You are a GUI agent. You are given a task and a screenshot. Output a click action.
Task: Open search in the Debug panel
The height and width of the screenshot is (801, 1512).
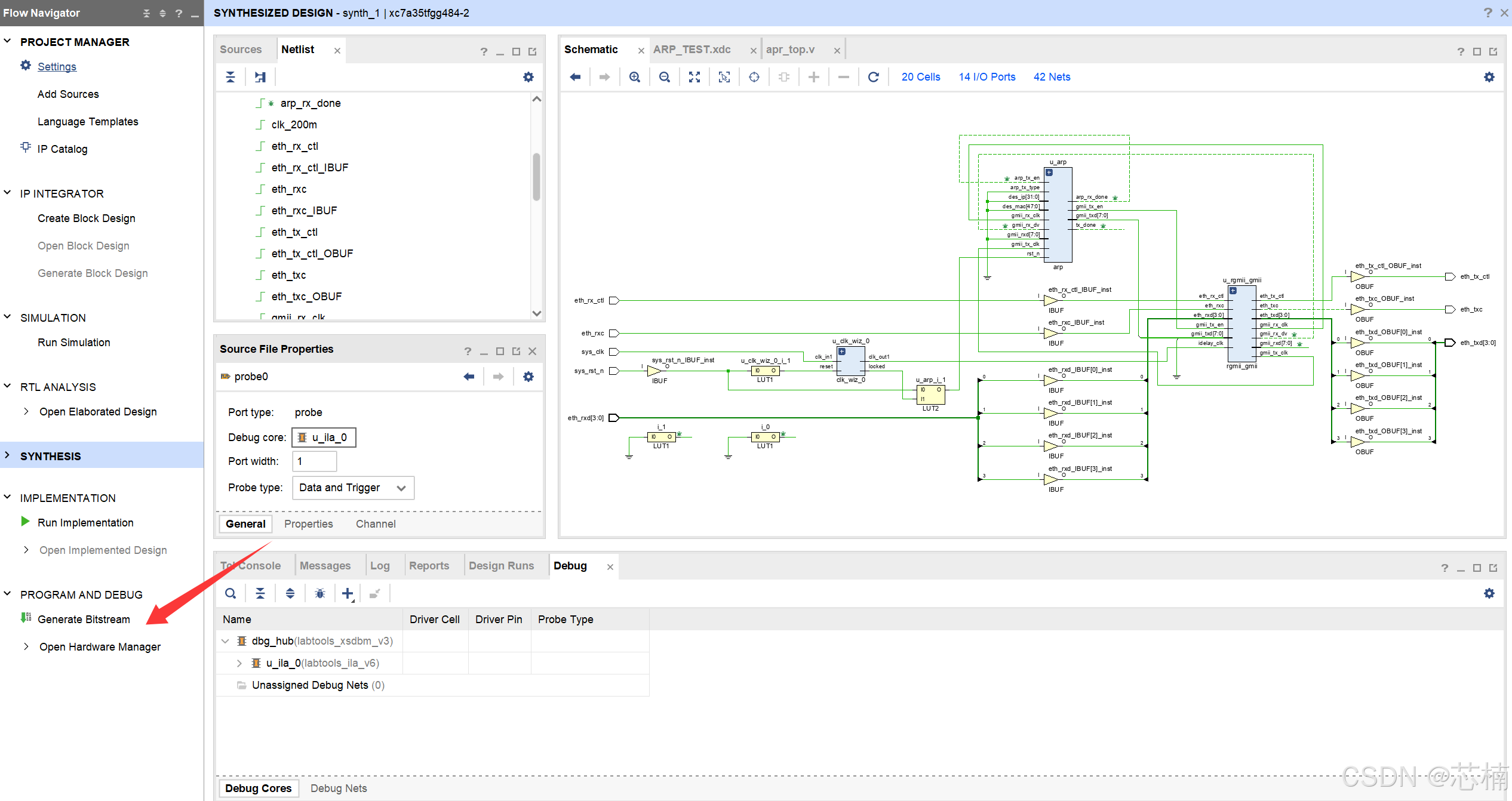pyautogui.click(x=231, y=593)
